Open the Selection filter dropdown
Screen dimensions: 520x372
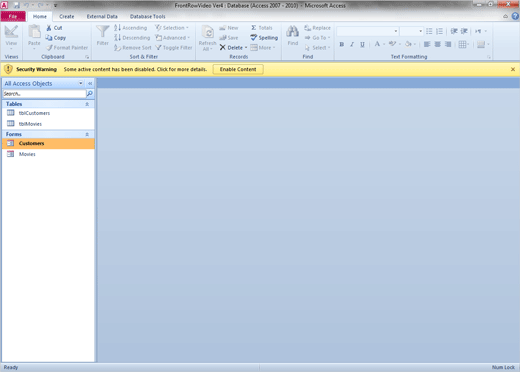coord(172,28)
